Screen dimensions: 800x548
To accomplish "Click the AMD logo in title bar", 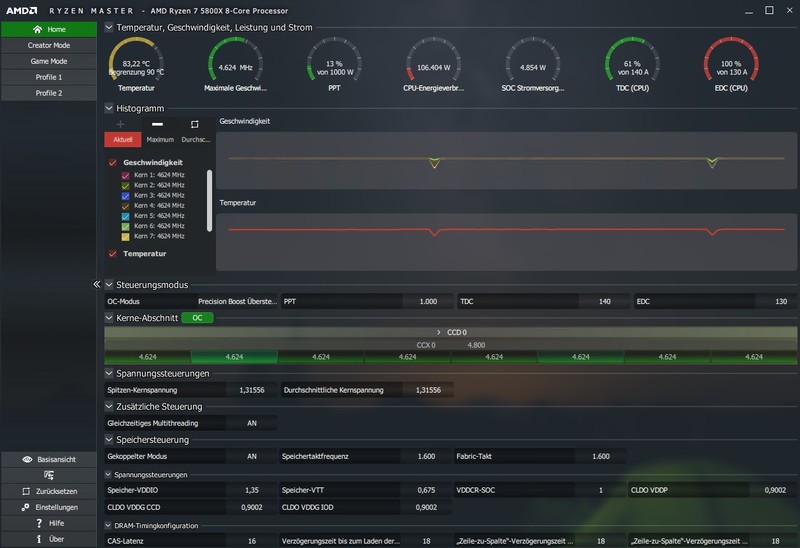I will [21, 10].
